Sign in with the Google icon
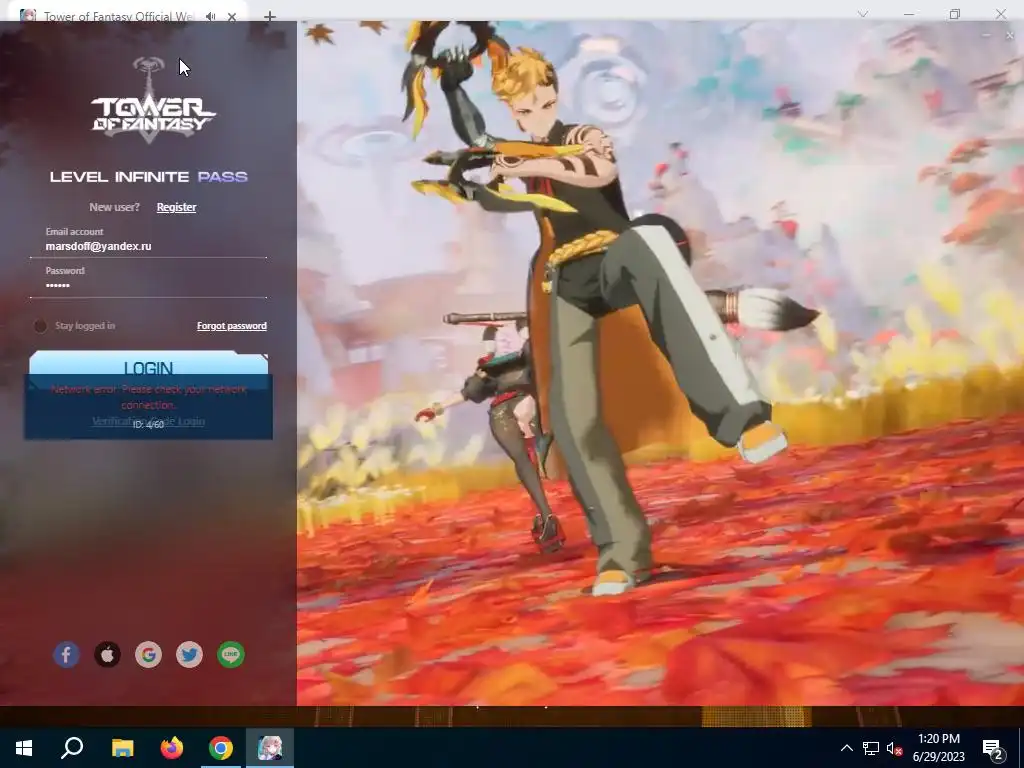This screenshot has height=768, width=1024. (x=148, y=654)
